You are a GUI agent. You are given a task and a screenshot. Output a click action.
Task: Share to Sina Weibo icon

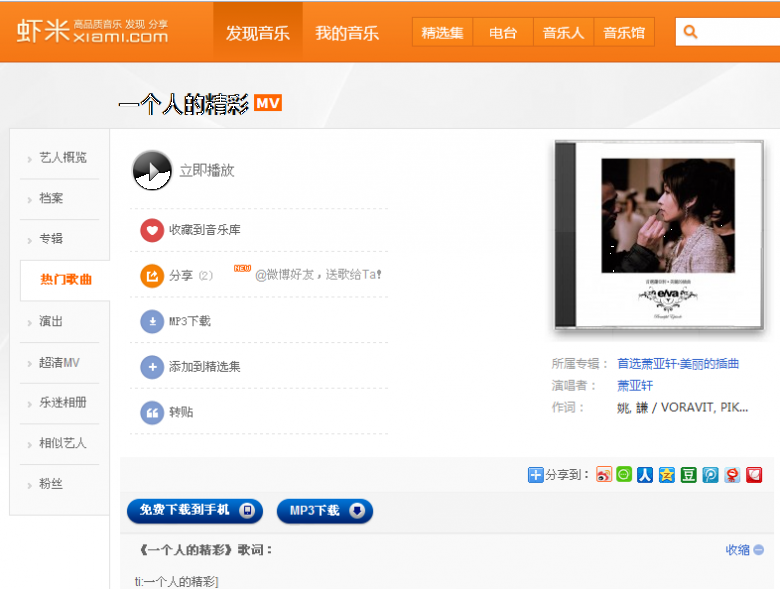click(x=604, y=475)
